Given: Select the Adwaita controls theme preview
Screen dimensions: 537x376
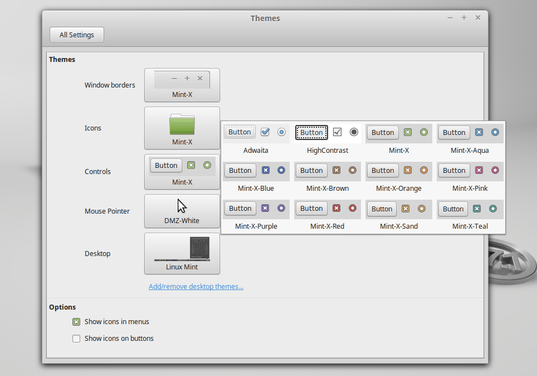Looking at the screenshot, I should click(256, 132).
